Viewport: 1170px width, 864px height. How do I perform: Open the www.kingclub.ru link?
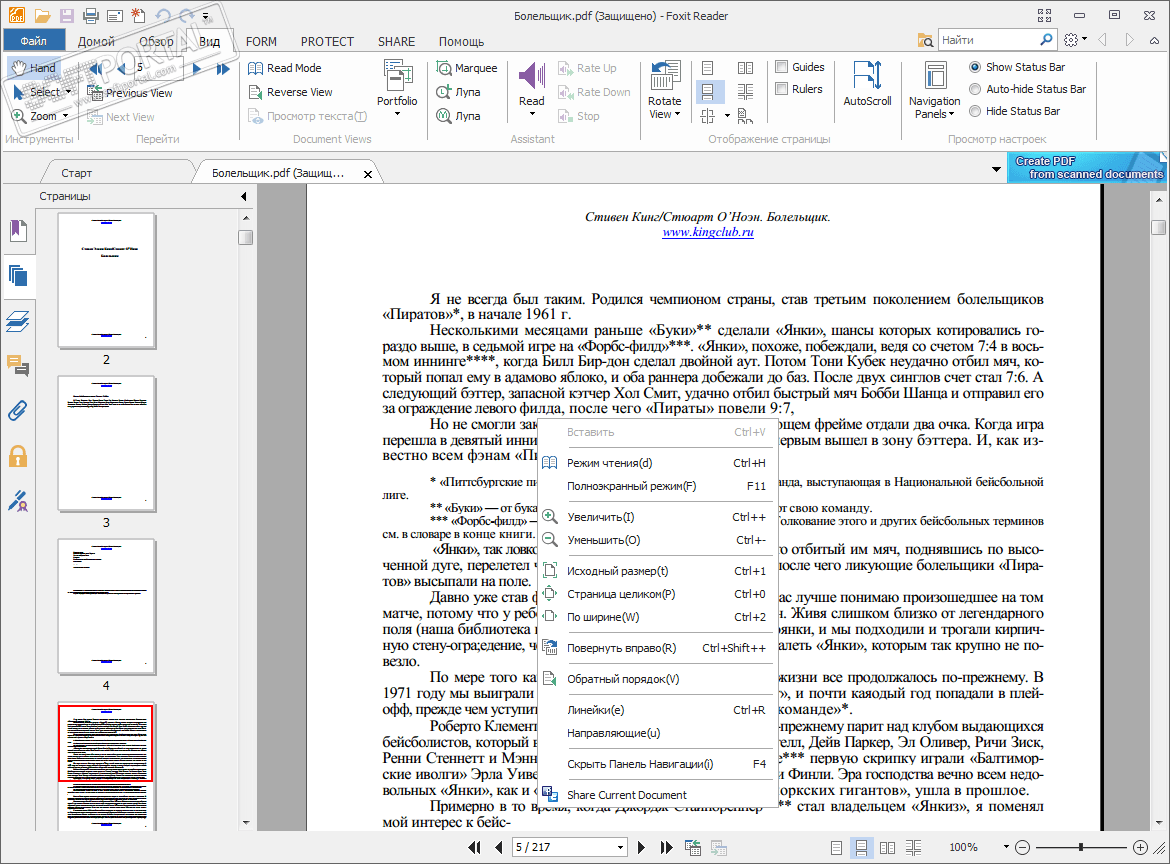tap(707, 232)
